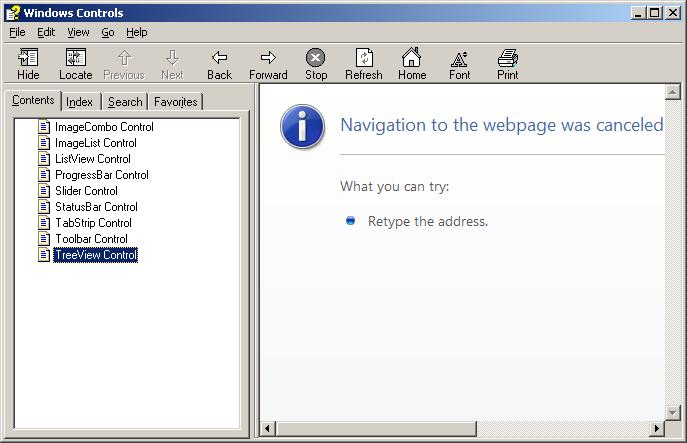This screenshot has width=687, height=443.
Task: Open the Help menu
Action: 137,32
